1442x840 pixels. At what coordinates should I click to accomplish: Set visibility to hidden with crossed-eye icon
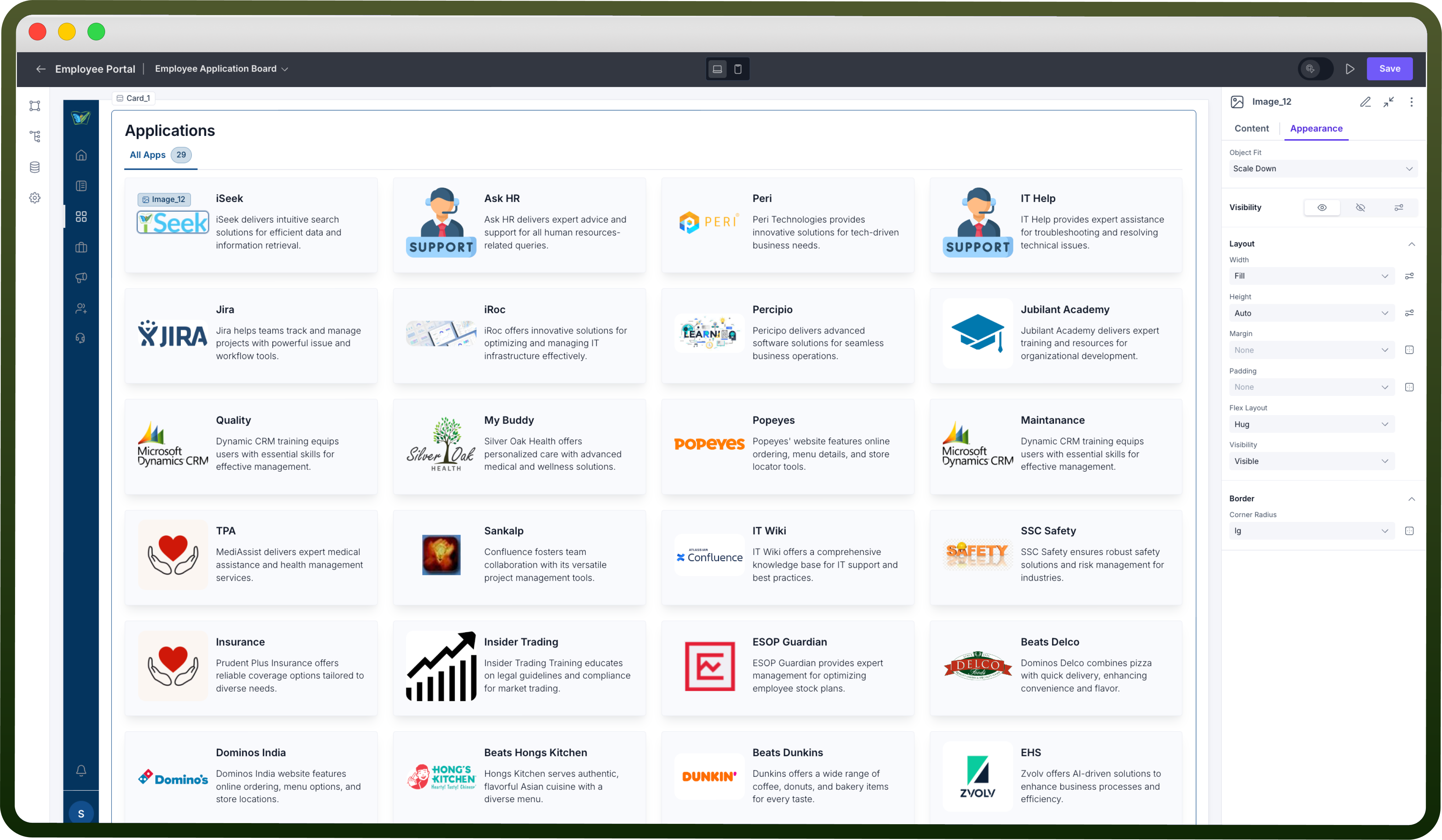1360,208
